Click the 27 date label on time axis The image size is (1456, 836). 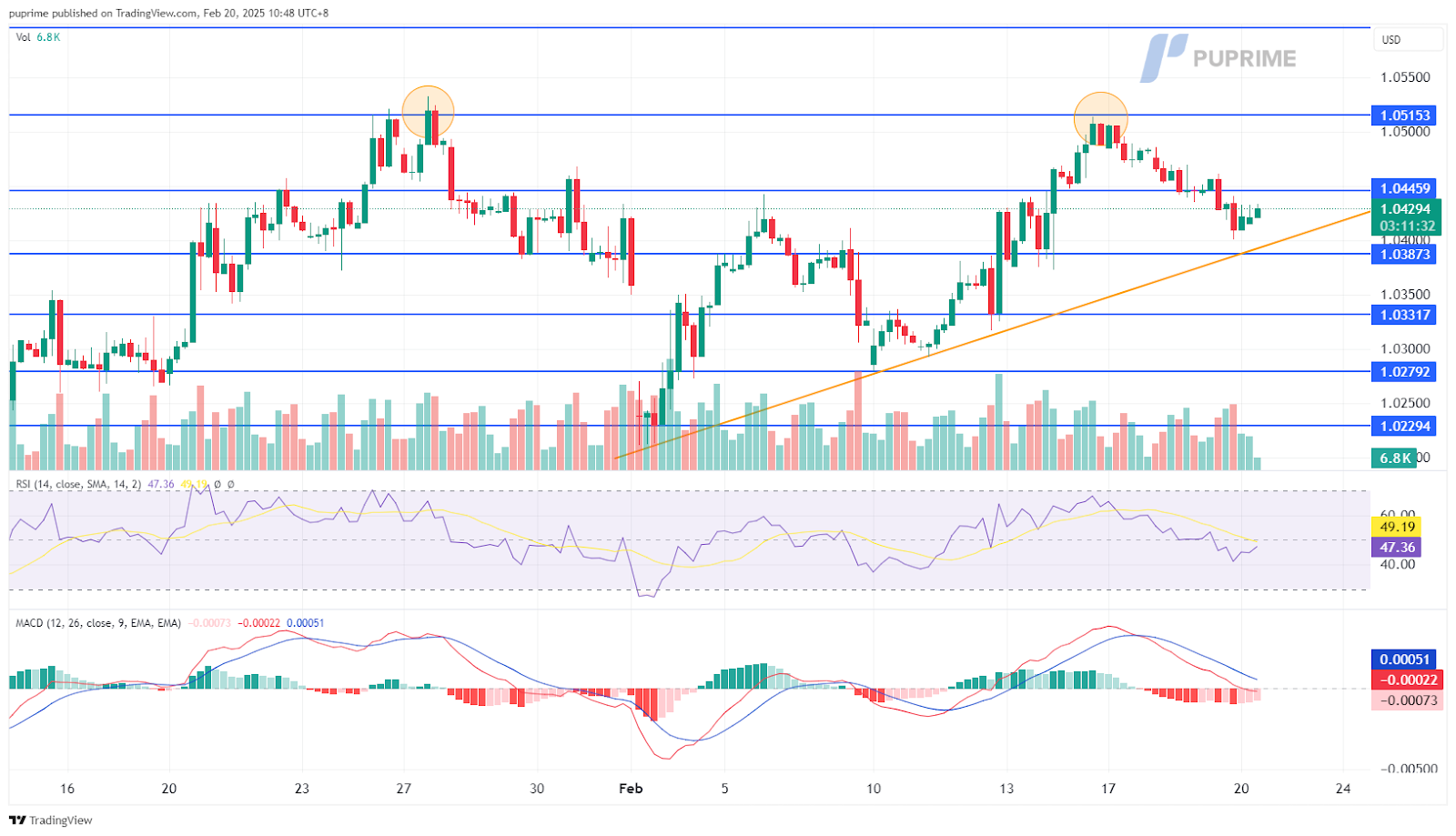coord(404,789)
